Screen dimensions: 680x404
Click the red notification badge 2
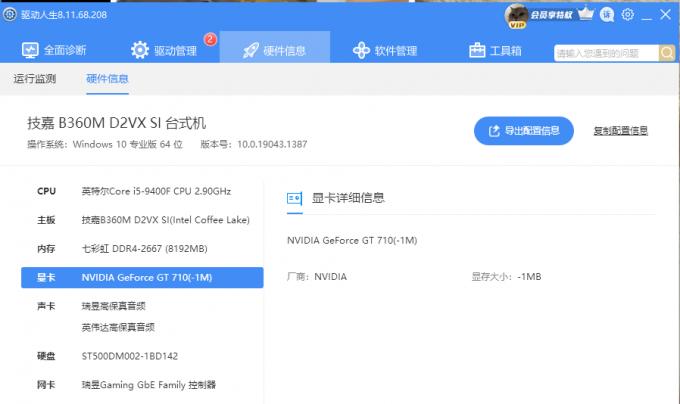(x=210, y=39)
